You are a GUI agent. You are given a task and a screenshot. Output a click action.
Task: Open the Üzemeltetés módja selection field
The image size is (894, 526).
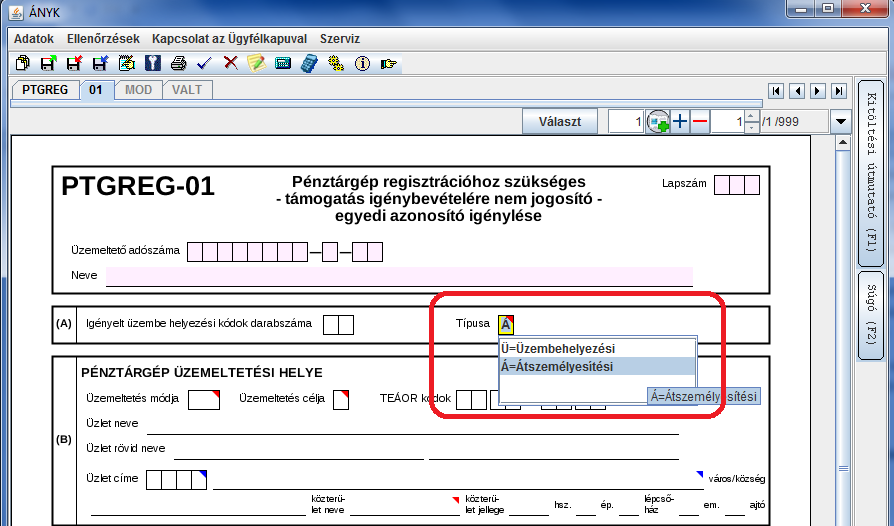tap(204, 399)
